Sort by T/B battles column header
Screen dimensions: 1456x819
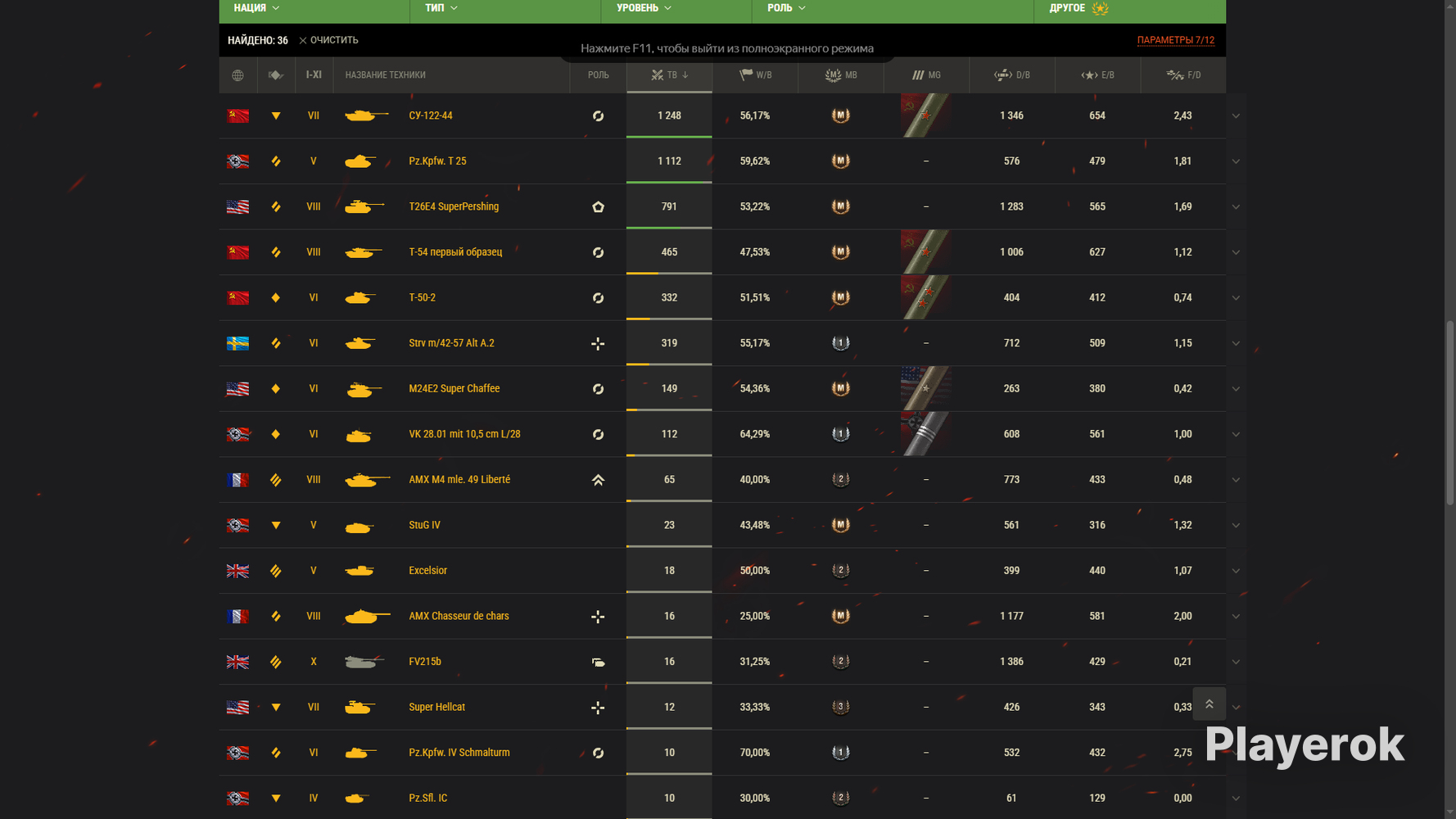(x=669, y=75)
